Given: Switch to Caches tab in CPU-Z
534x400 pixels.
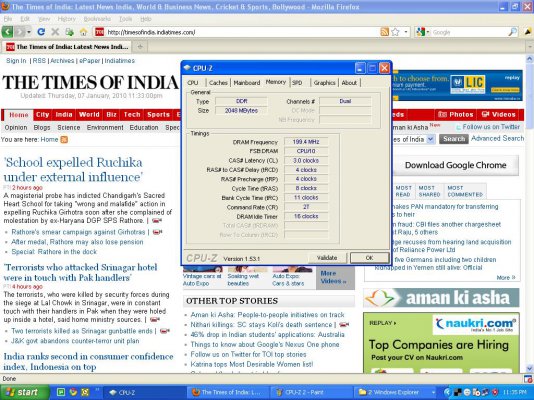Looking at the screenshot, I should pos(218,83).
